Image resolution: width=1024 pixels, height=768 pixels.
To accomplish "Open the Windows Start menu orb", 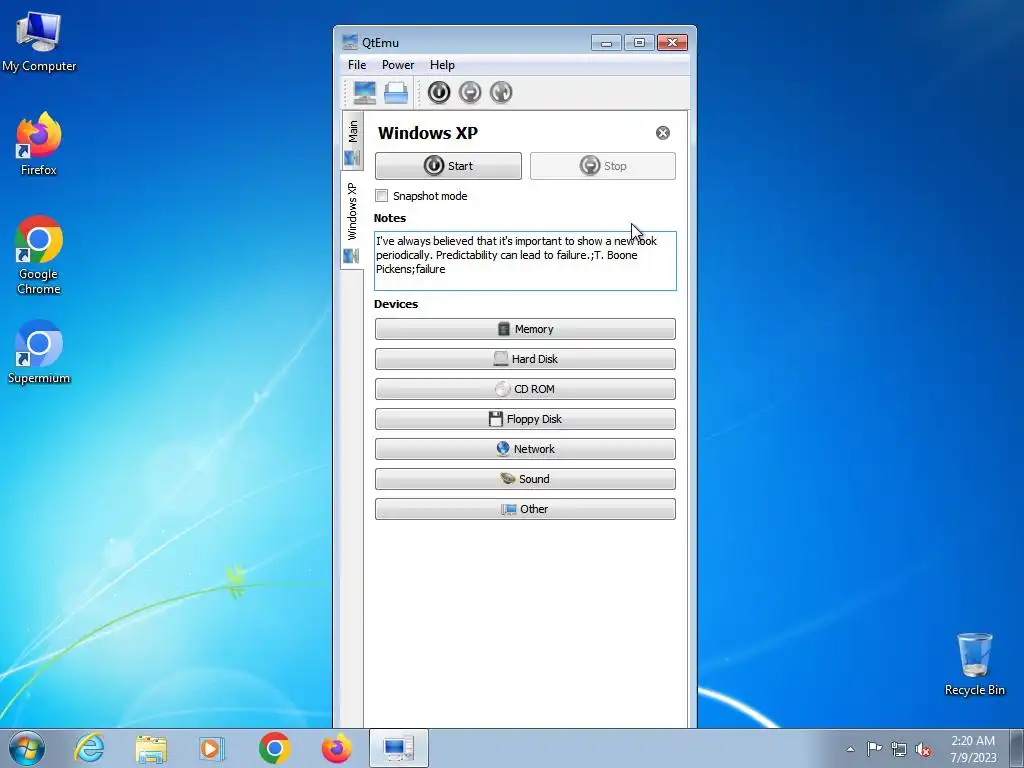I will coord(27,748).
